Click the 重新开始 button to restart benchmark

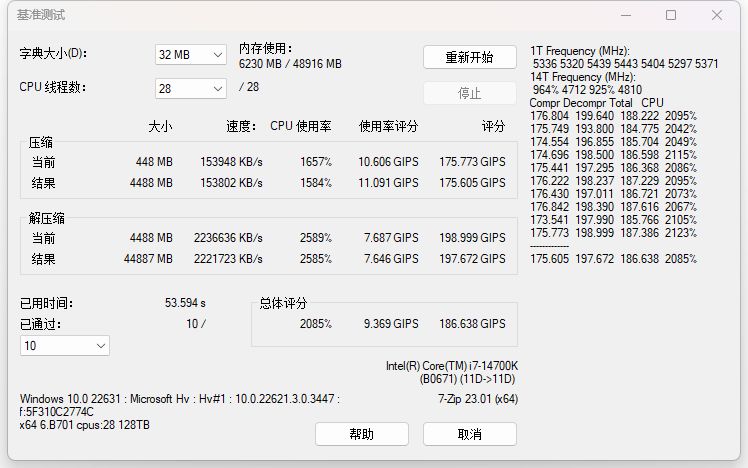click(x=469, y=57)
